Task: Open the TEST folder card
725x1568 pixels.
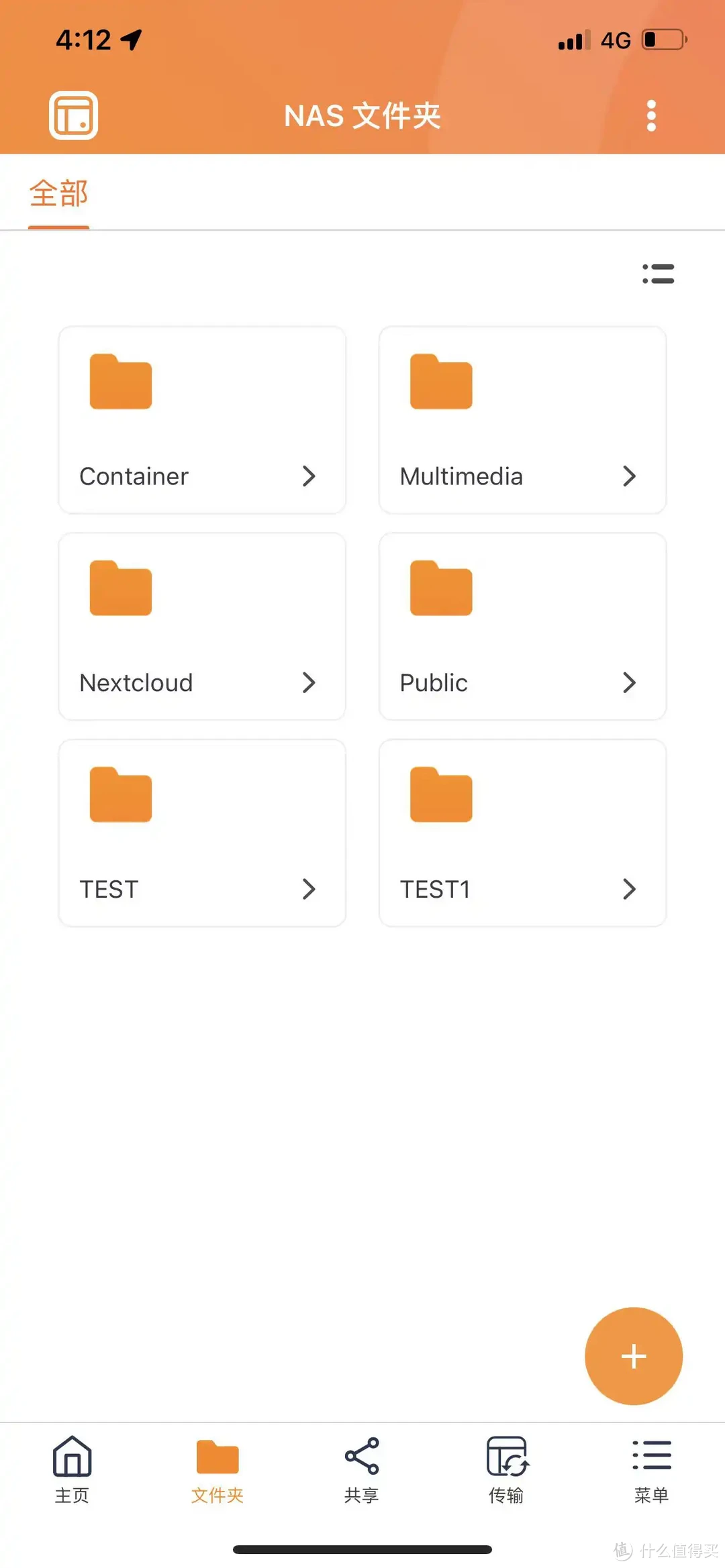Action: pos(202,833)
